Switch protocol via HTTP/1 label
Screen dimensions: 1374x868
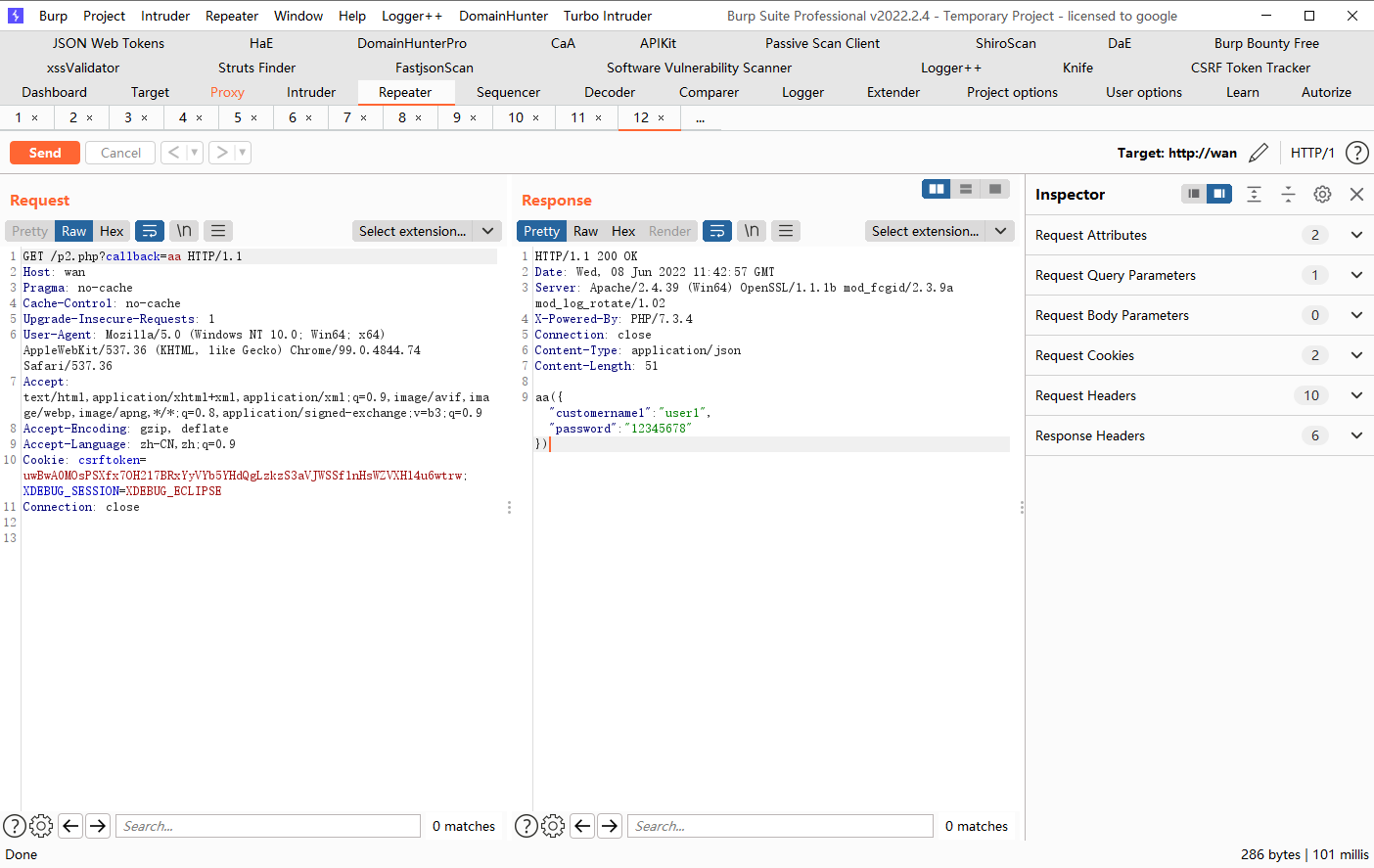pos(1312,153)
